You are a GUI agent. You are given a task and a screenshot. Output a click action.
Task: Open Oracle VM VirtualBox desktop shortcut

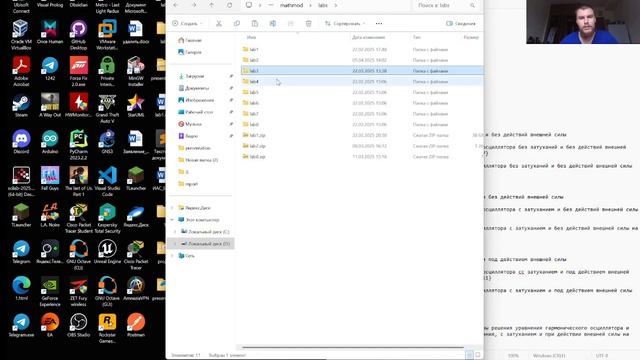[x=21, y=35]
